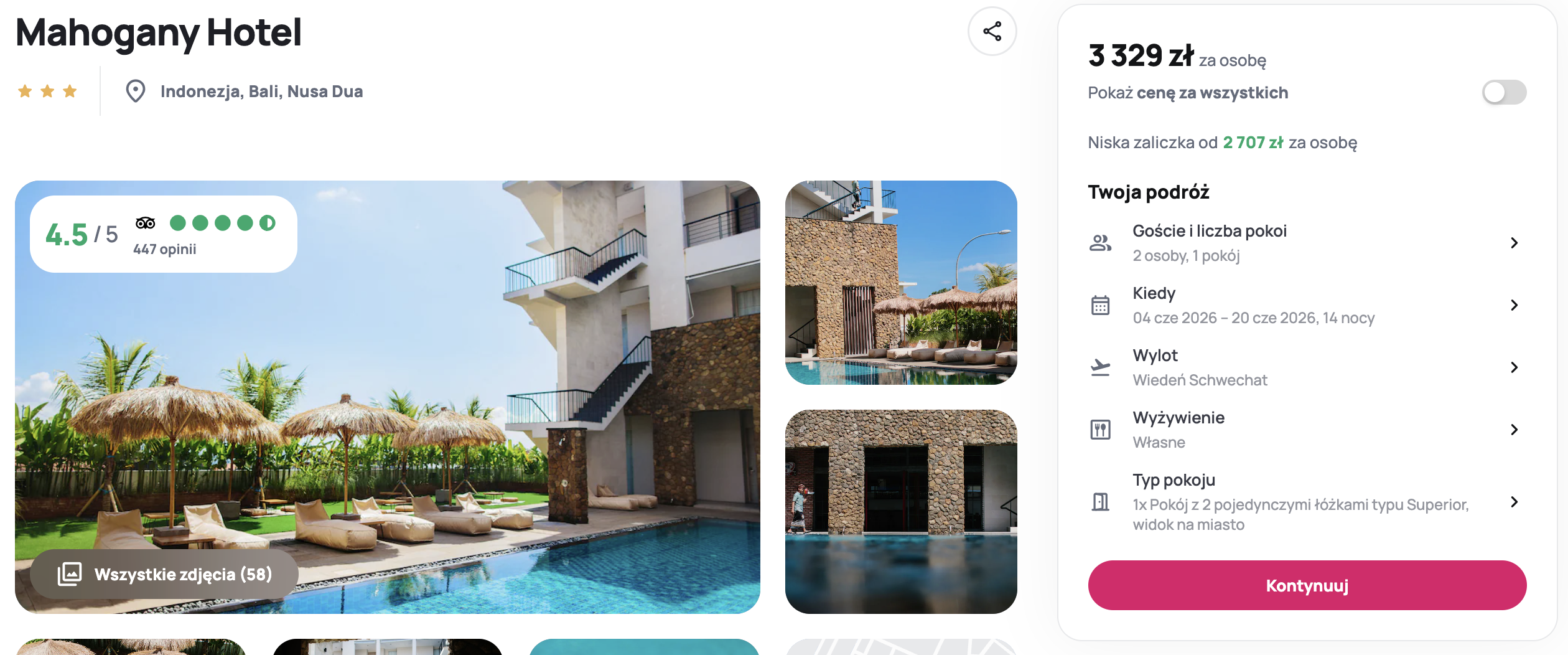Click Indonezja, Bali, Nusa Dua location link
The image size is (1568, 655).
pyautogui.click(x=261, y=92)
